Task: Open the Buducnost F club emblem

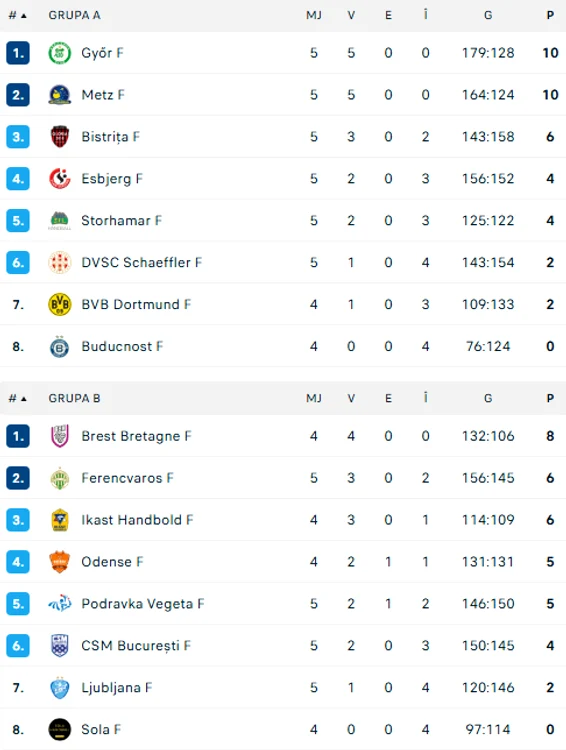Action: (x=60, y=346)
